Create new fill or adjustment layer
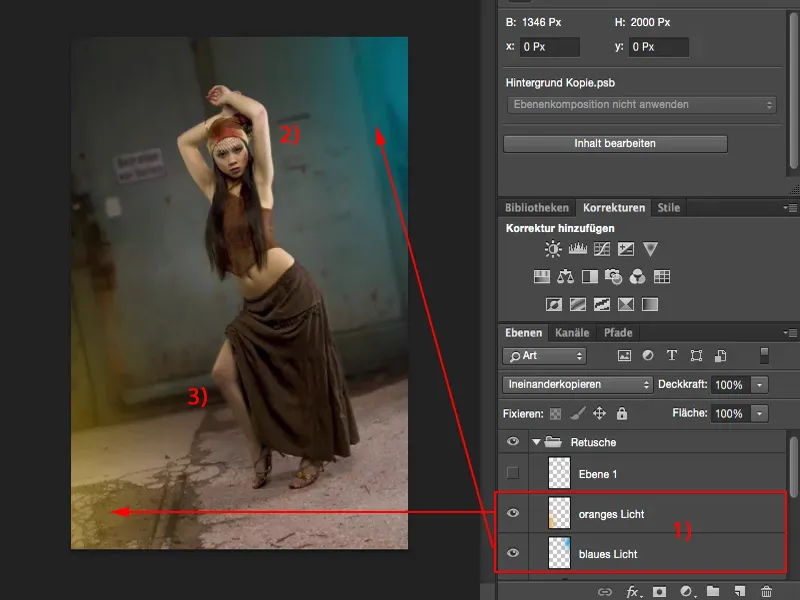Viewport: 800px width, 600px height. [x=687, y=591]
